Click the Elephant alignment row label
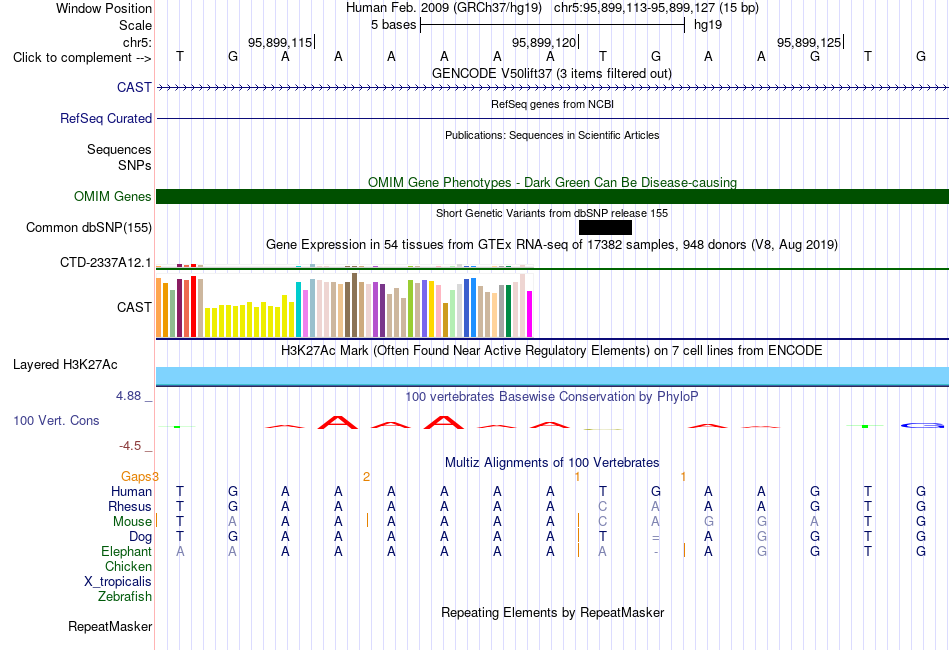950x650 pixels. click(x=126, y=551)
